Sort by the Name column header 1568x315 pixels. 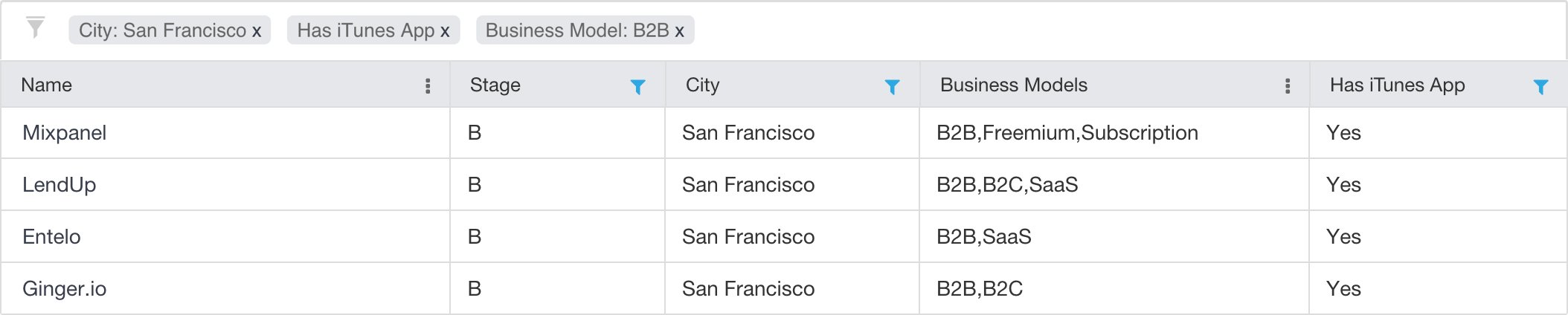(x=47, y=85)
